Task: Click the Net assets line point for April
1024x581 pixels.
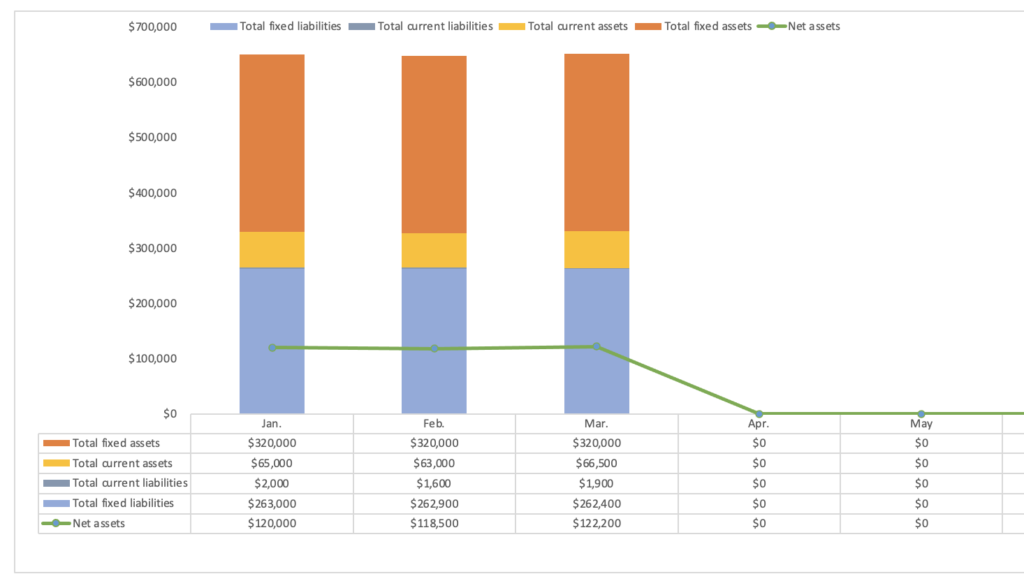Action: [x=759, y=413]
